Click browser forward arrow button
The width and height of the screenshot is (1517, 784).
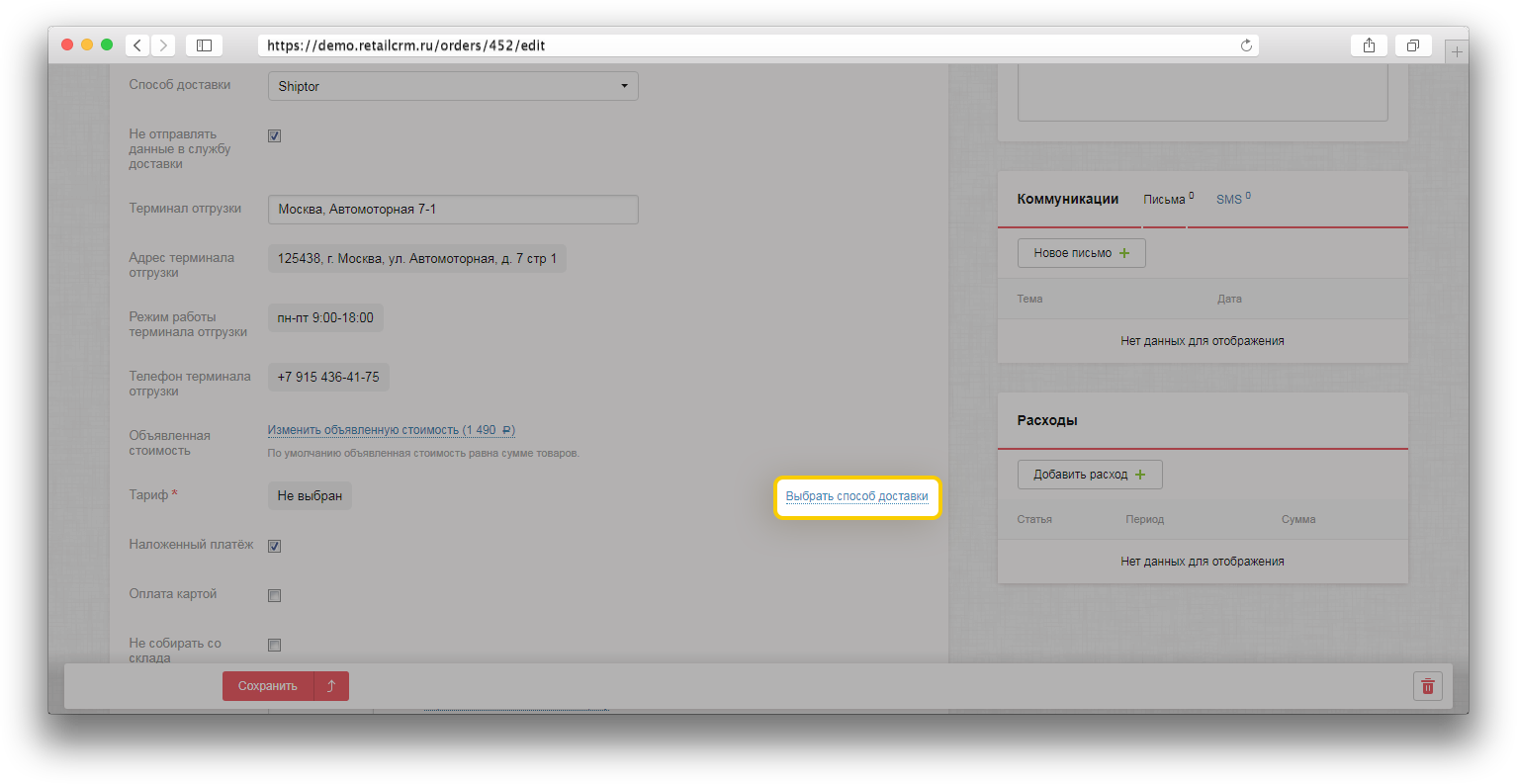pos(163,45)
